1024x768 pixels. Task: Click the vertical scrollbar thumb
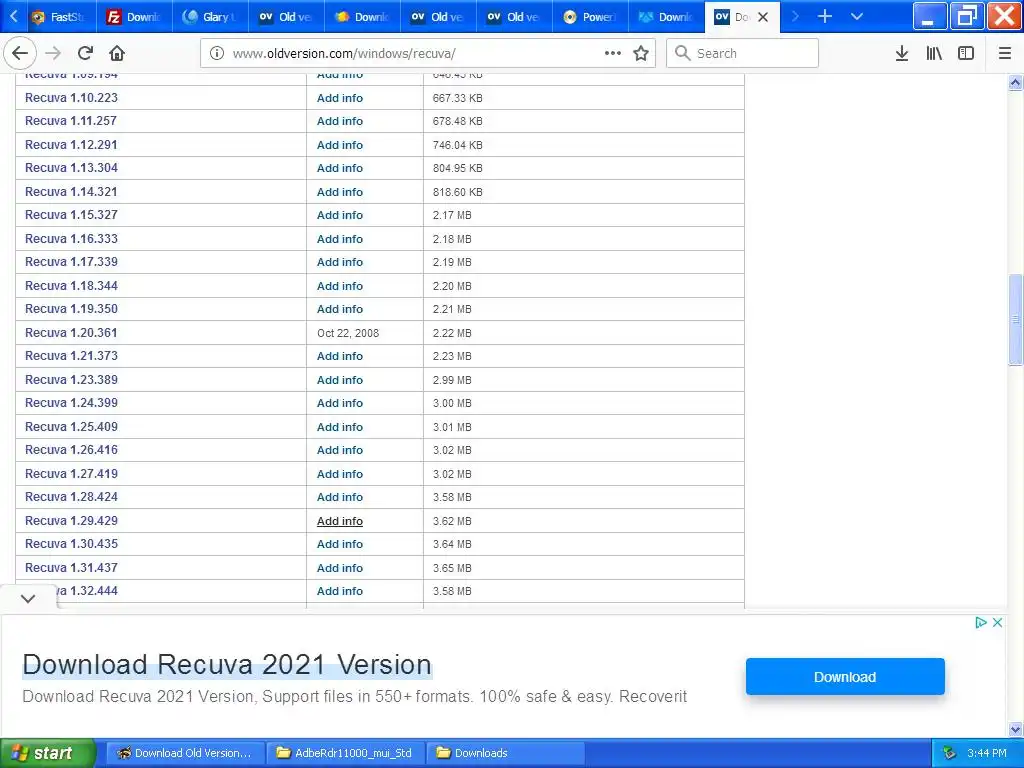(1016, 319)
